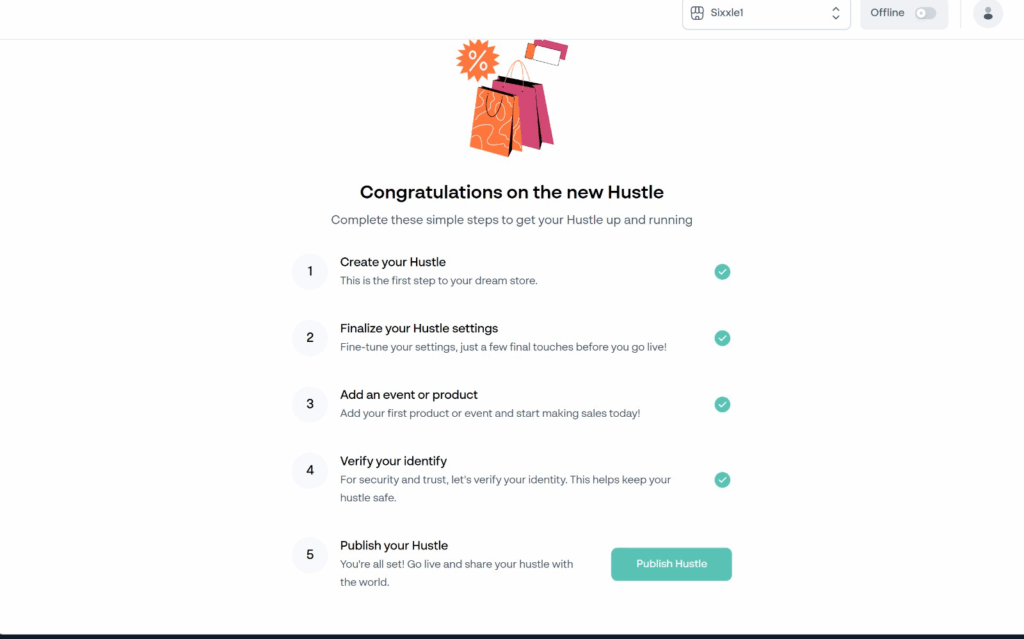Open the Add an event or product step
This screenshot has width=1024, height=639.
point(409,395)
